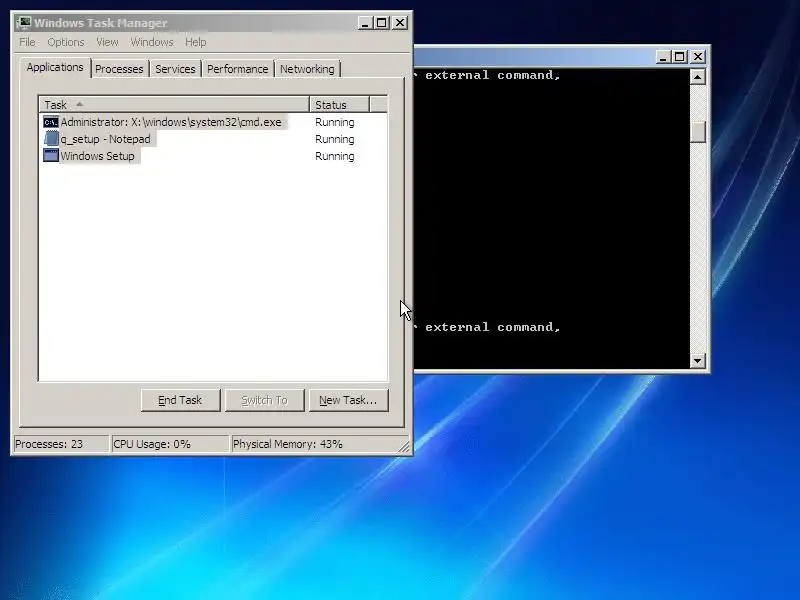This screenshot has width=800, height=600.
Task: Click the New Task... button
Action: tap(348, 400)
